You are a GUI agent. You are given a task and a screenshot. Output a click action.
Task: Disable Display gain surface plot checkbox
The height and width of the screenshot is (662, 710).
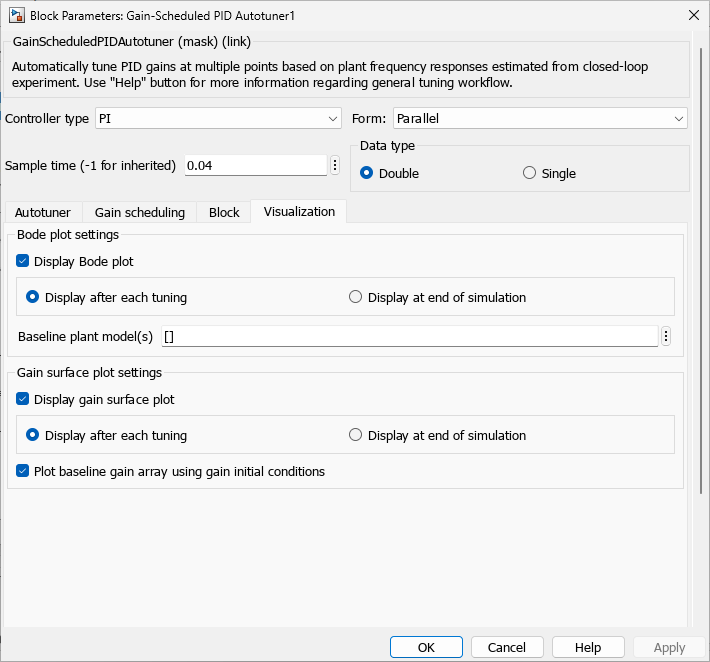[24, 399]
